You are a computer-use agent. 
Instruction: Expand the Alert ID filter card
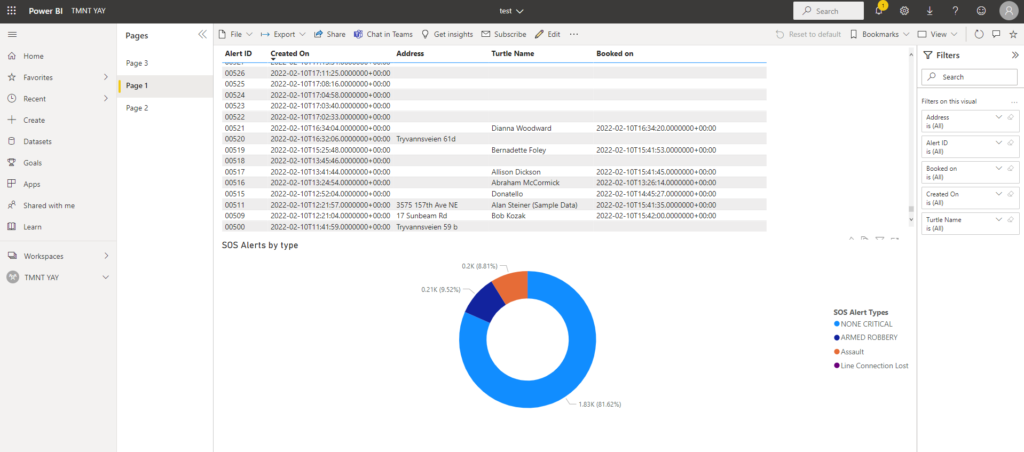point(998,142)
